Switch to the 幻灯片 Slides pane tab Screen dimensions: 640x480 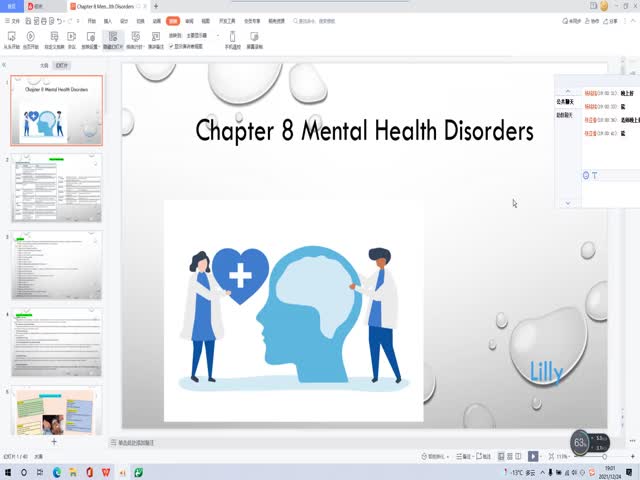62,65
